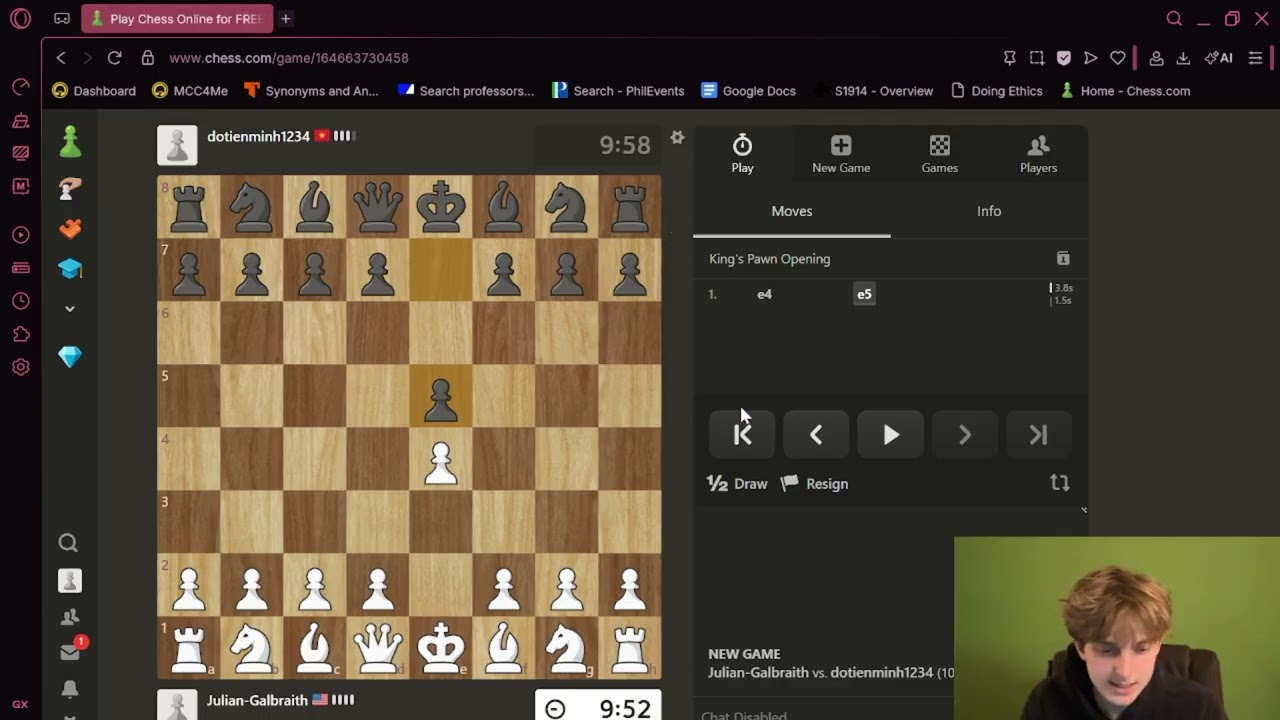Offer a Draw
Screen dimensions: 1280x720
(x=737, y=484)
